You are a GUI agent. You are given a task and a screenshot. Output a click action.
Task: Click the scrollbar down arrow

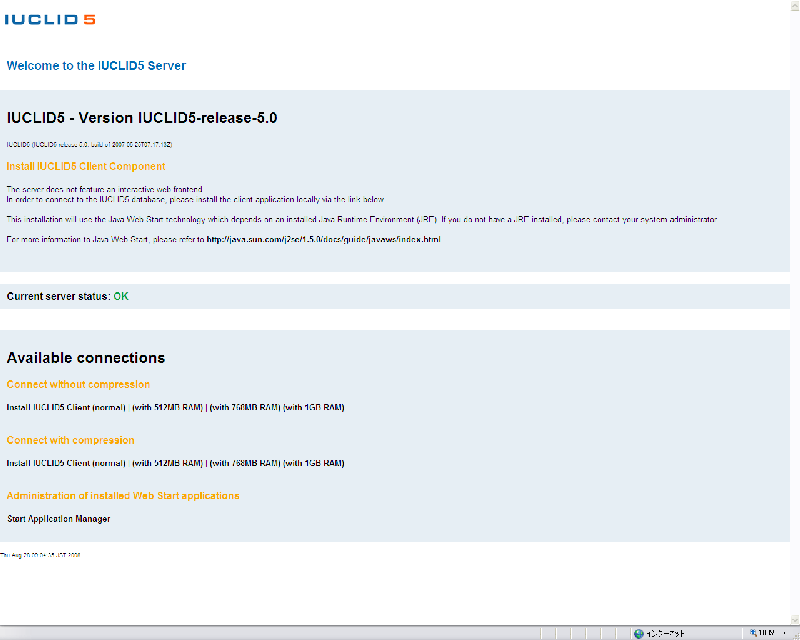tap(795, 620)
